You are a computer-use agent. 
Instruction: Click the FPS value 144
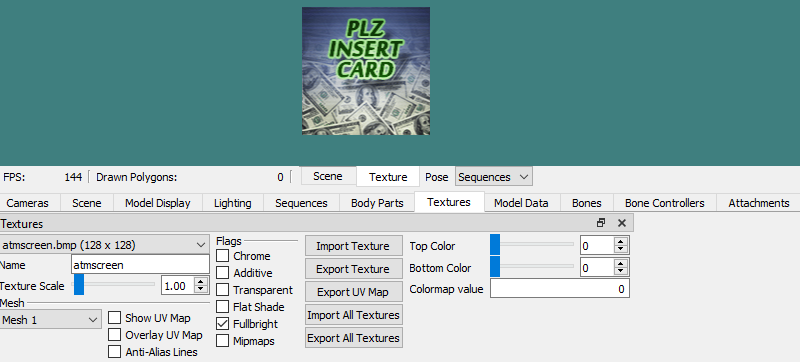73,177
